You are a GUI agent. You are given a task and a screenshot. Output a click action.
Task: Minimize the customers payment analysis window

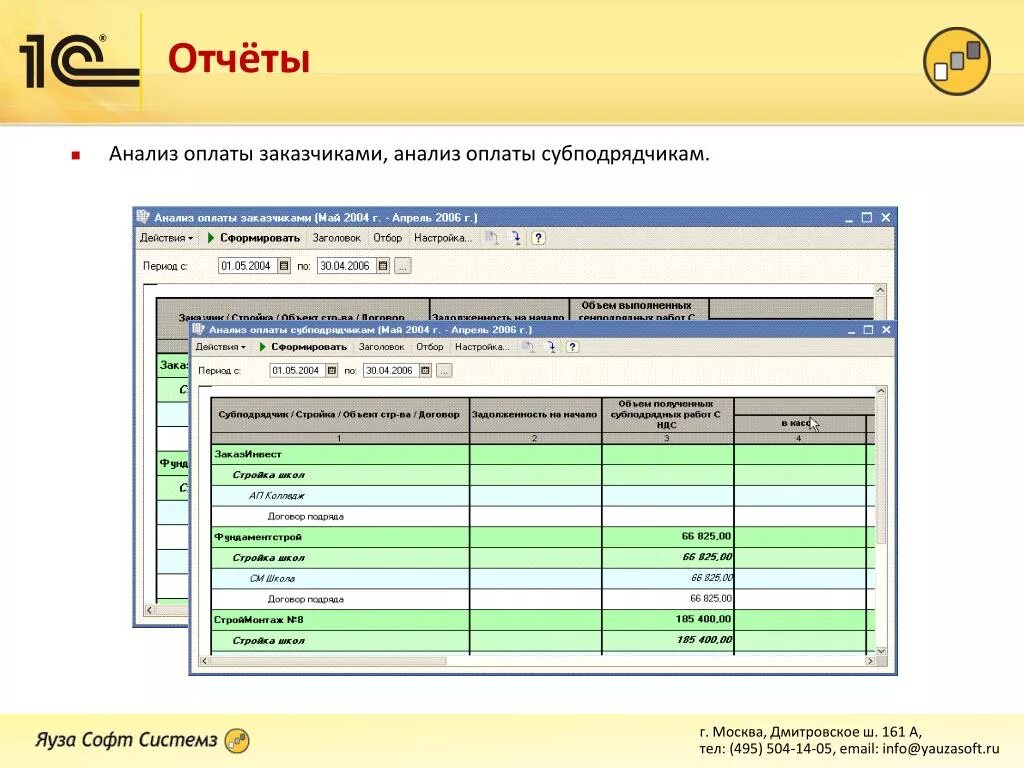coord(849,218)
